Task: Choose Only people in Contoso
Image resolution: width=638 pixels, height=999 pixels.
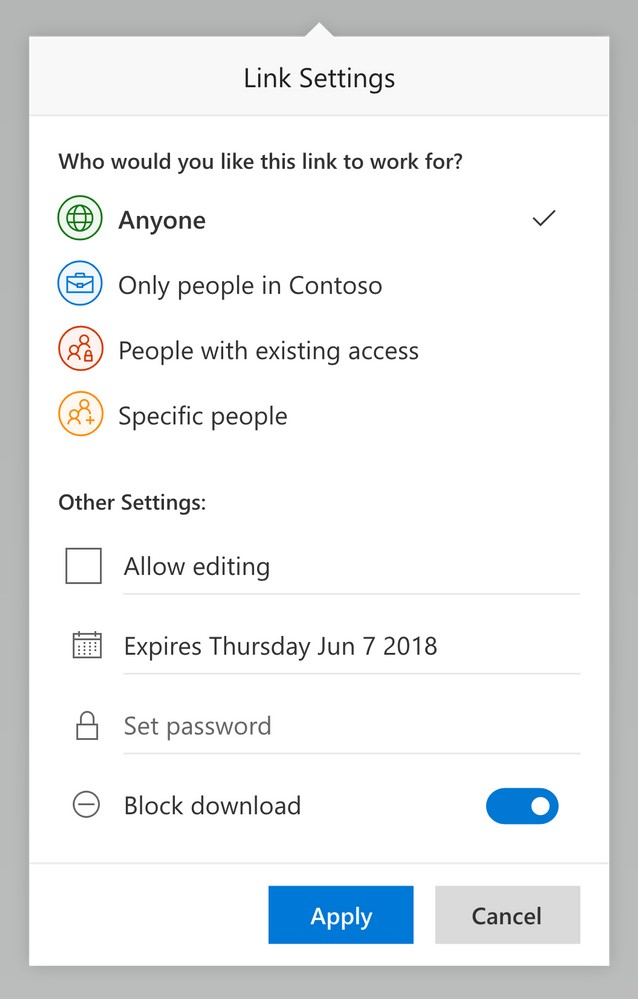Action: click(x=307, y=284)
